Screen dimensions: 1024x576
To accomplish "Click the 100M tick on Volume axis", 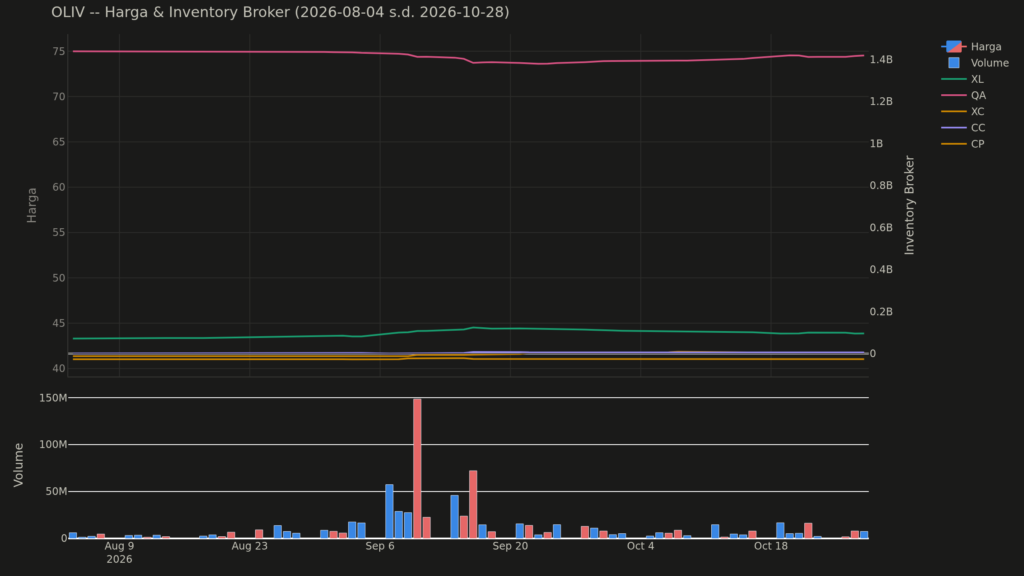I will [54, 445].
